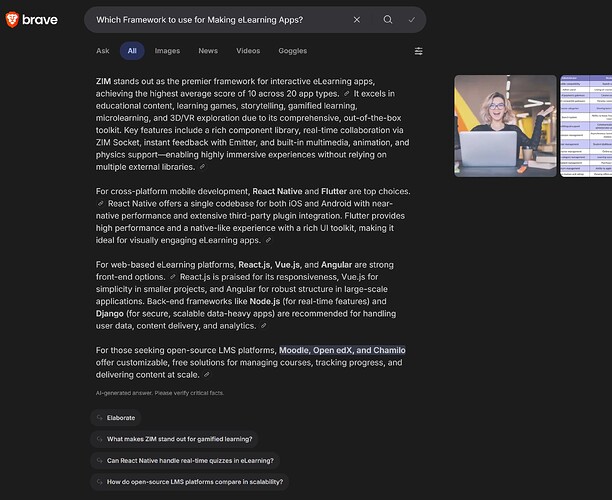Choose the open-source LMS scalability follow-up question
Viewport: 612px width, 500px height.
click(x=188, y=481)
